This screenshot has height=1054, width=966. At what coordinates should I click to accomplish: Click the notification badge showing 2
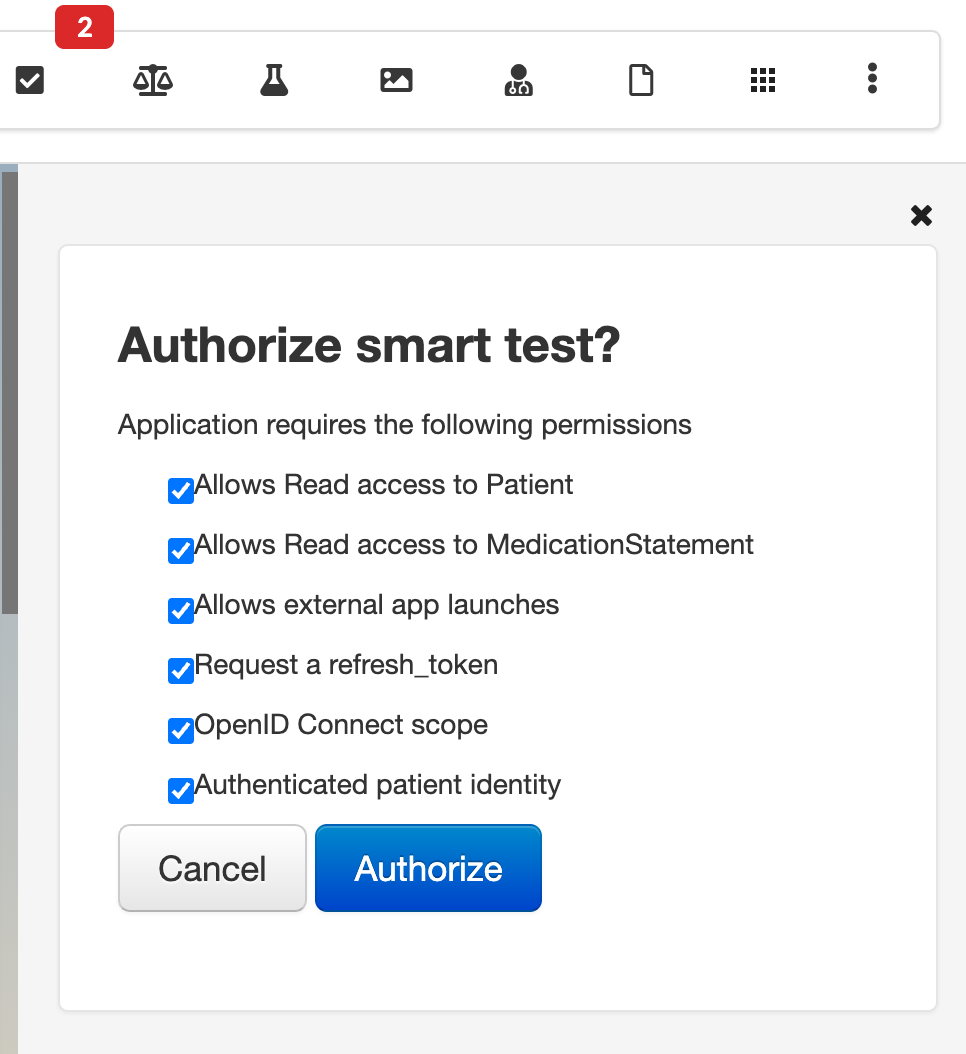(x=84, y=27)
